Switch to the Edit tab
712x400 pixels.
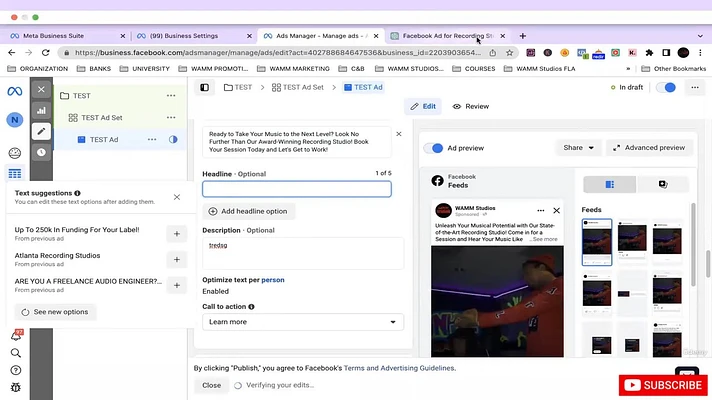pyautogui.click(x=423, y=106)
